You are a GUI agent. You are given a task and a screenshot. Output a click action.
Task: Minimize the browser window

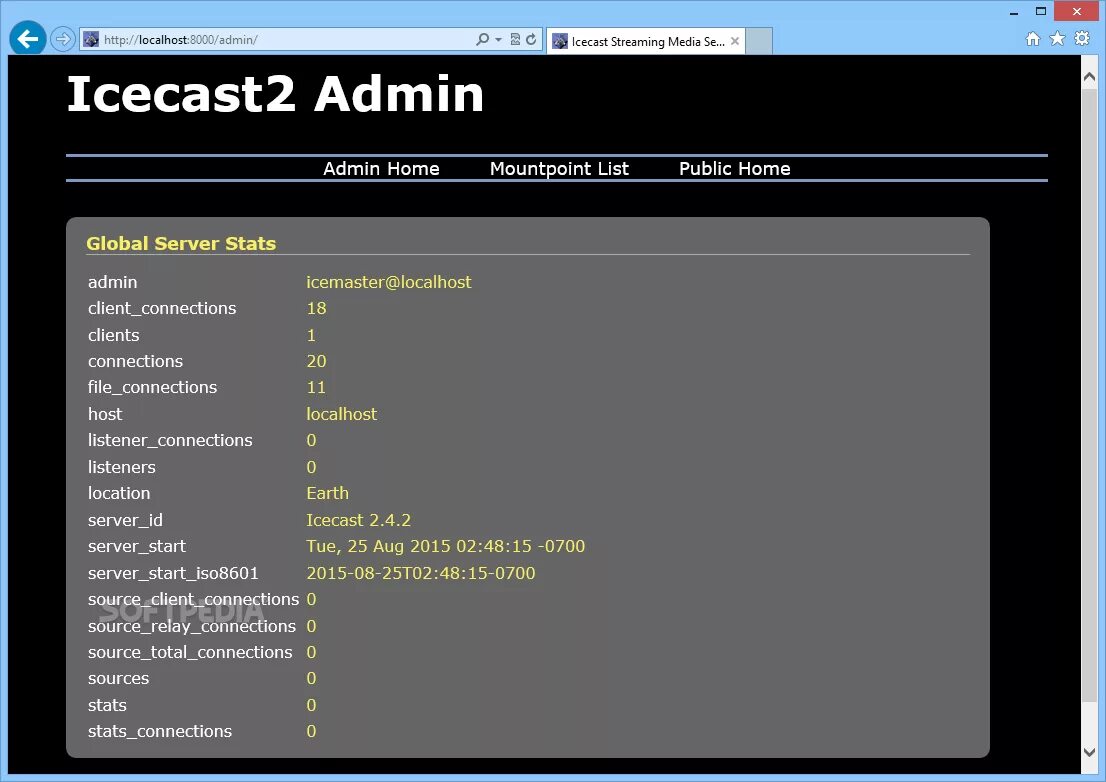pos(1014,11)
